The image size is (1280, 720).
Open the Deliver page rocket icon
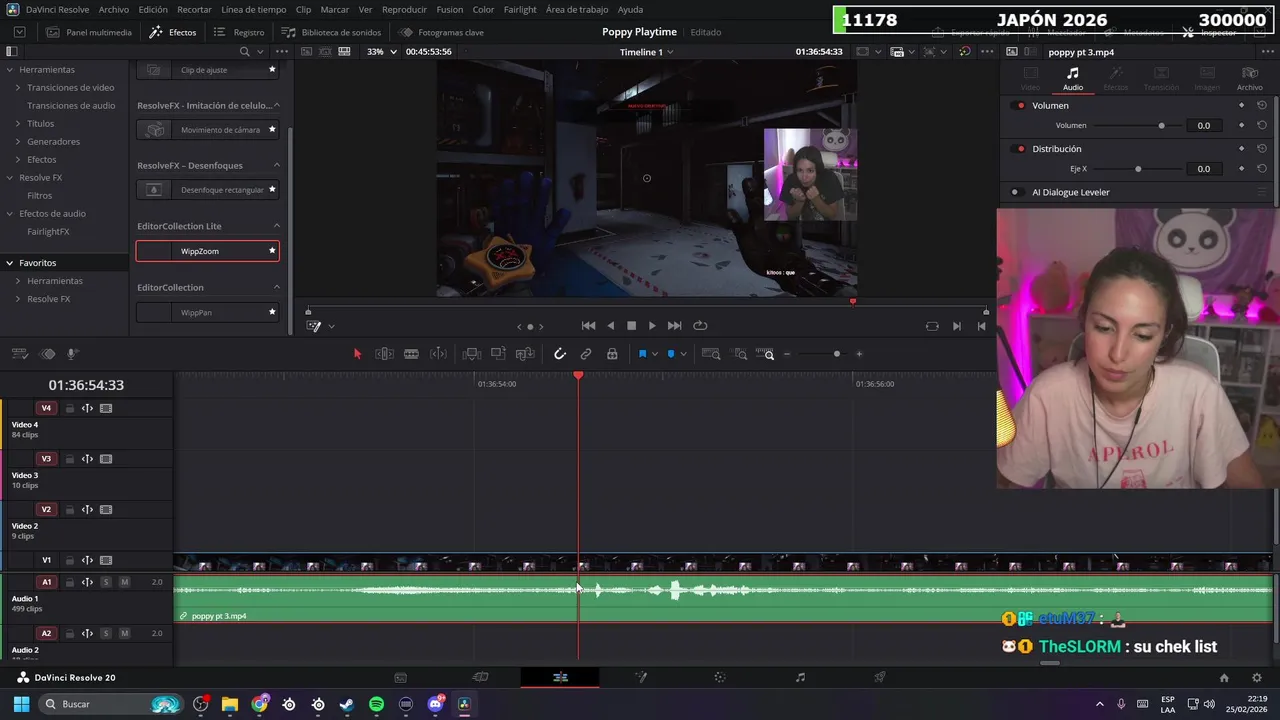(x=880, y=677)
